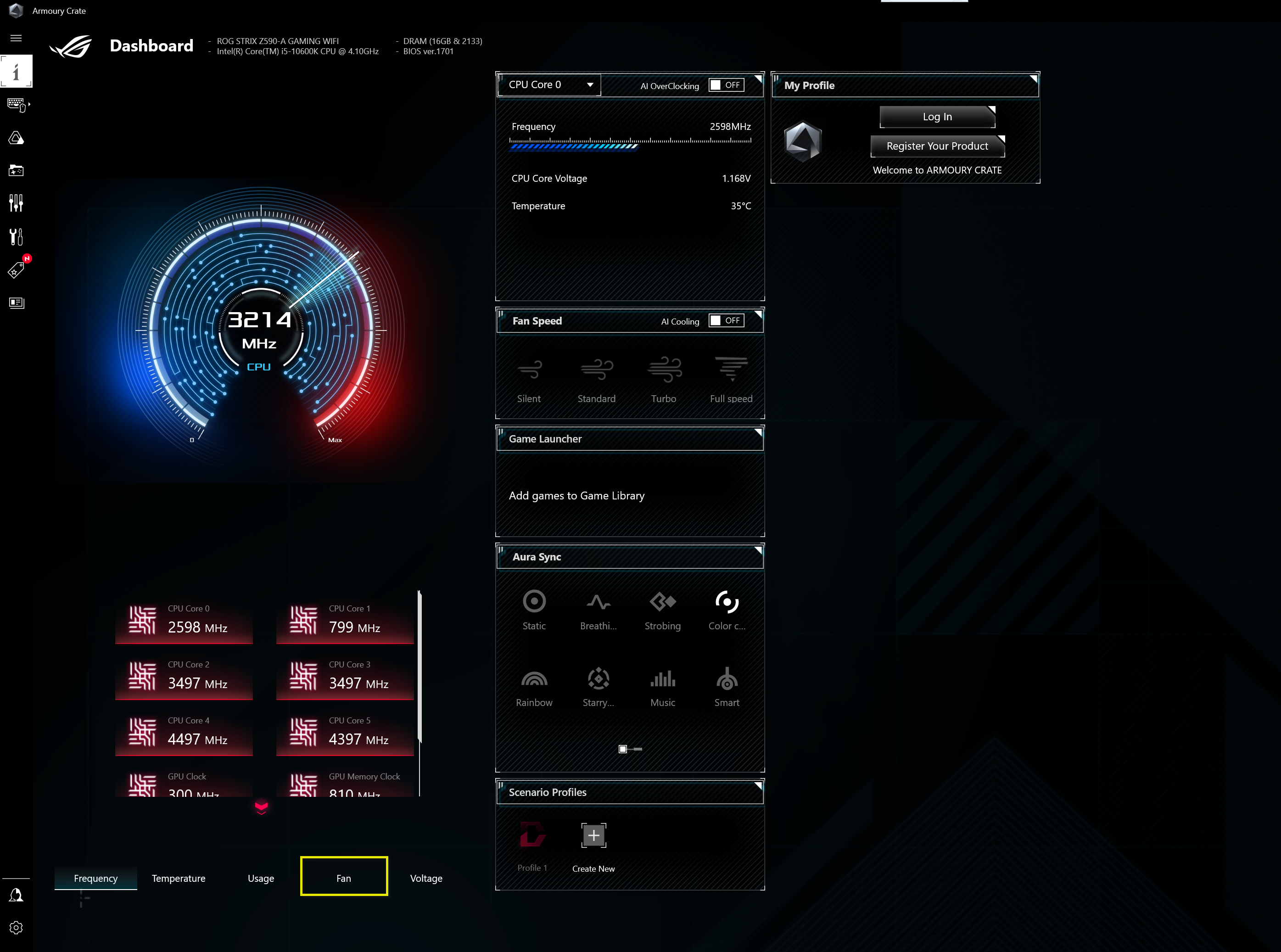The image size is (1281, 952).
Task: Click the CPU Core Voltage 1.168V reading
Action: (631, 179)
